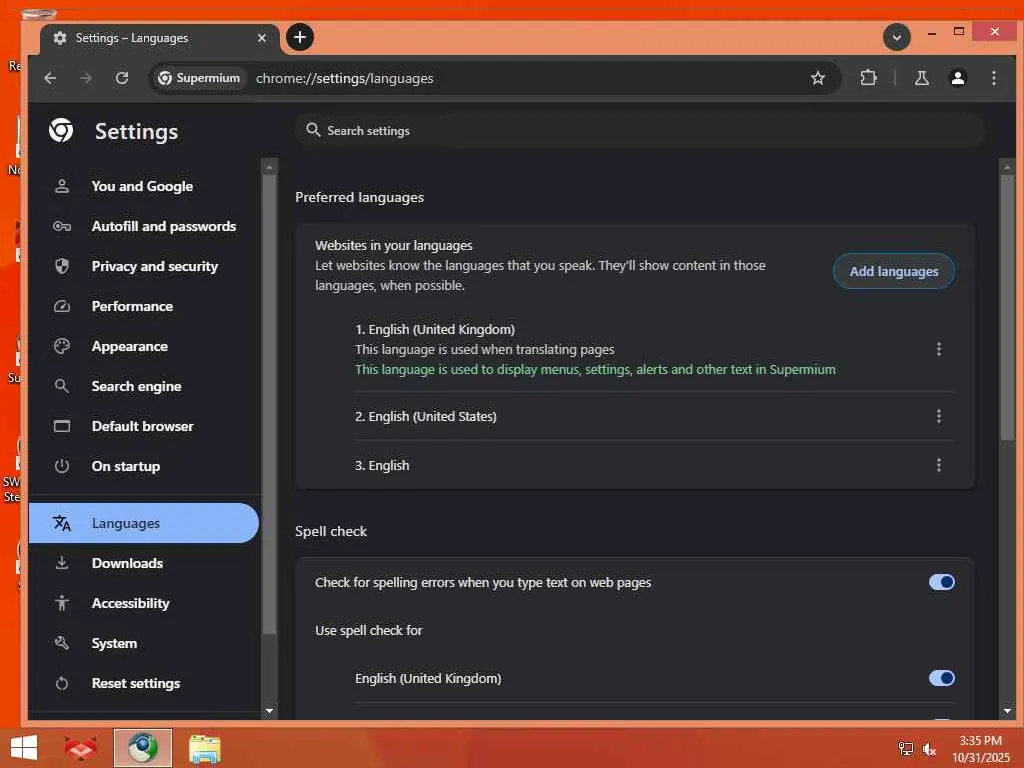
Task: Go to Privacy and security
Action: 155,266
